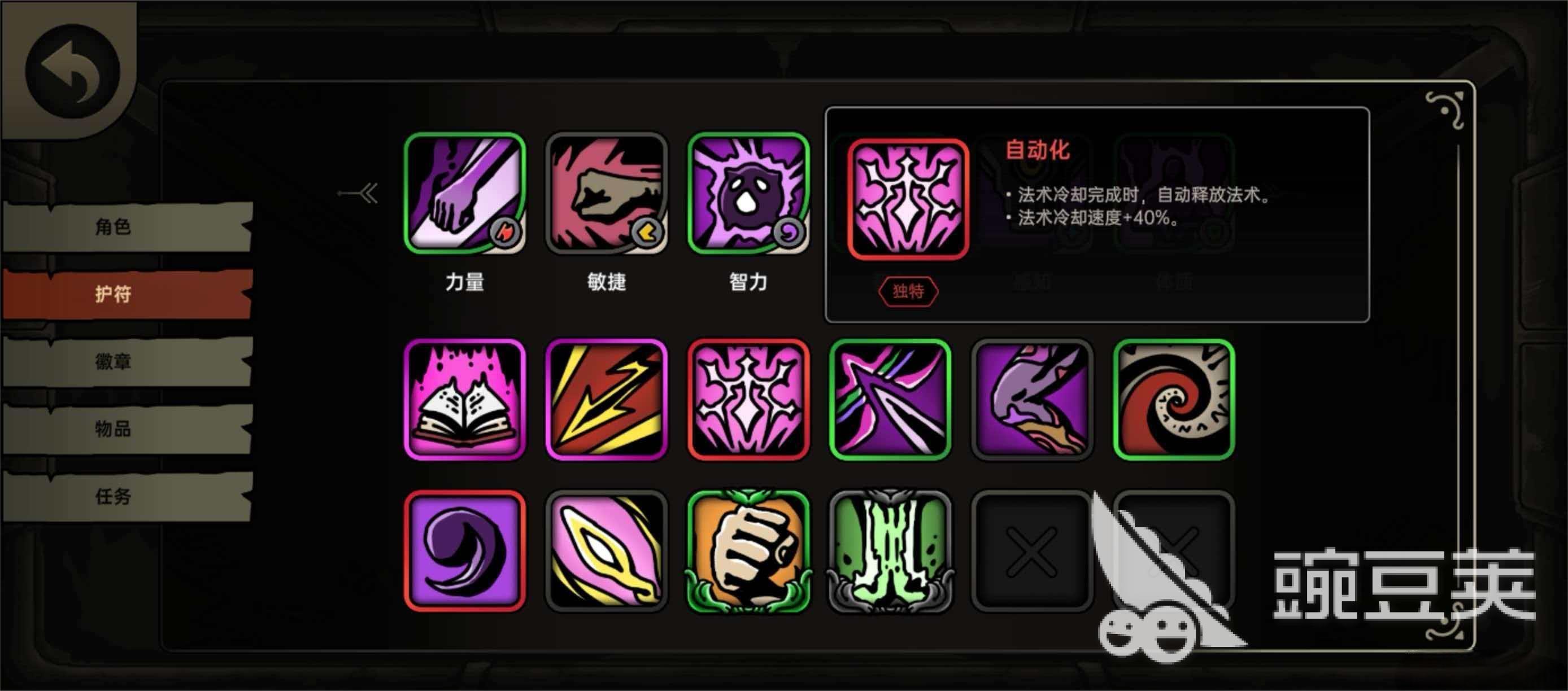This screenshot has width=1568, height=691.
Task: Select the 智力 intelligence orb talisman
Action: [748, 193]
